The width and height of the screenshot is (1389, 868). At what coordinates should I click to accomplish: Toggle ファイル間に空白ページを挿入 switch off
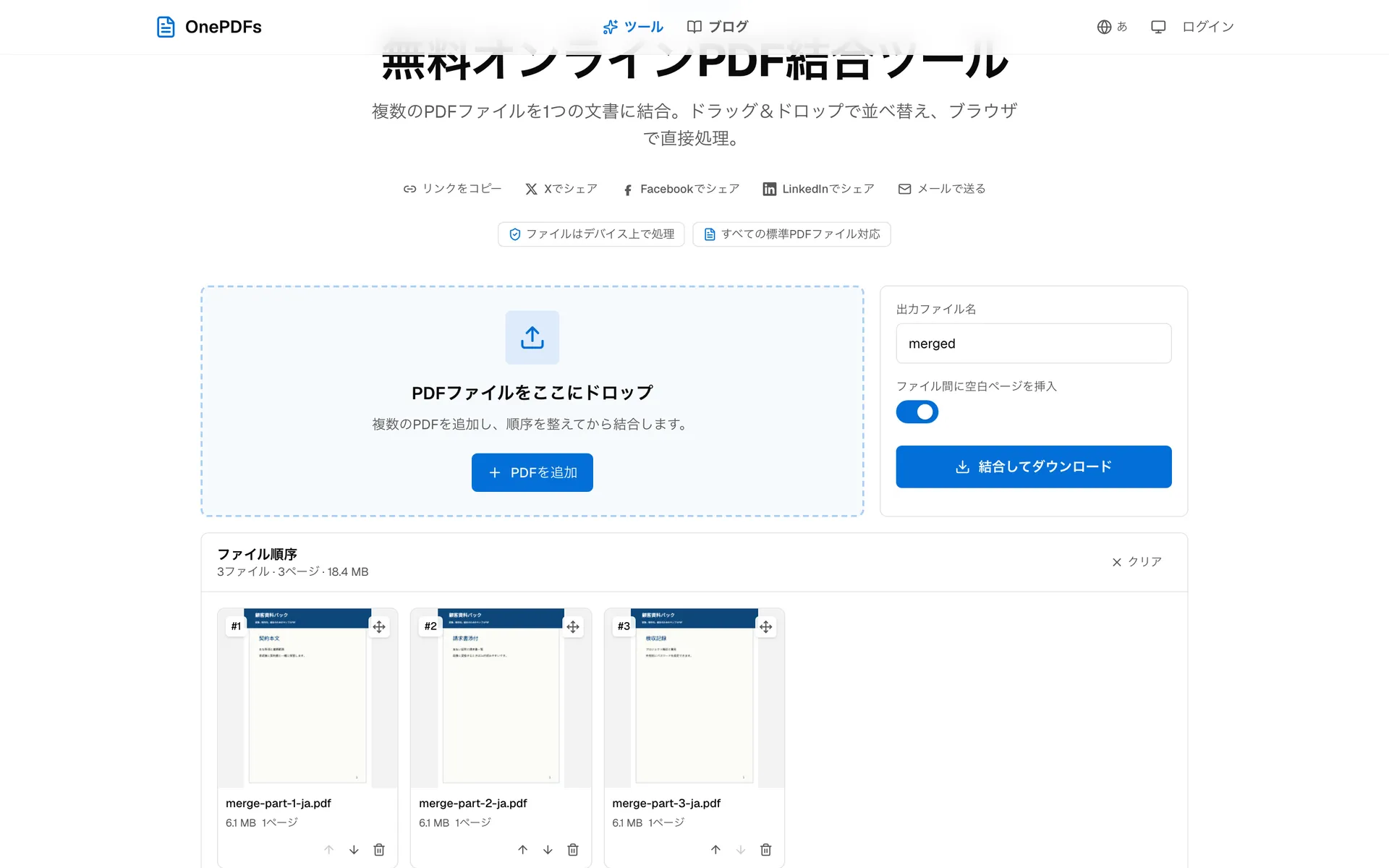pos(917,412)
